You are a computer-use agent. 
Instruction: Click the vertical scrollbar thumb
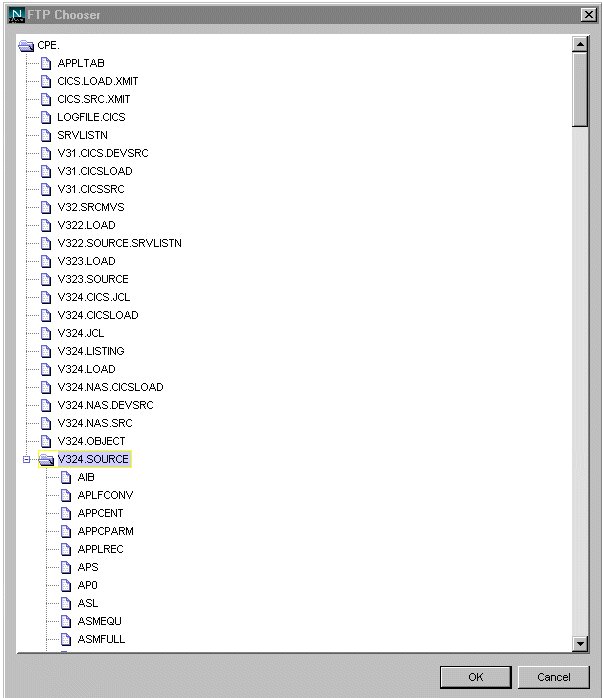point(580,89)
